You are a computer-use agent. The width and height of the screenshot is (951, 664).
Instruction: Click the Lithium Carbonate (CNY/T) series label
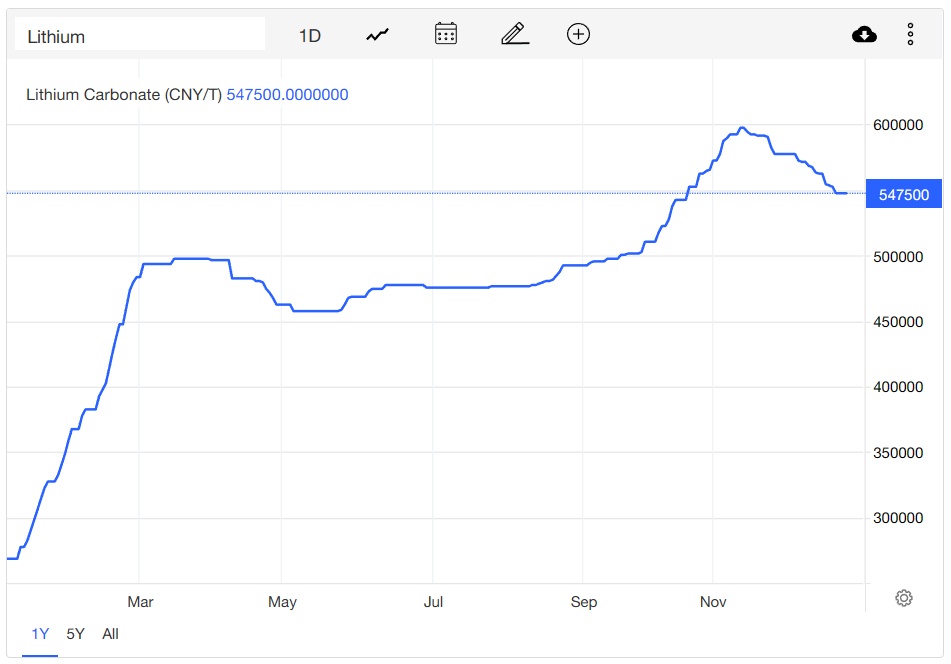(x=123, y=95)
